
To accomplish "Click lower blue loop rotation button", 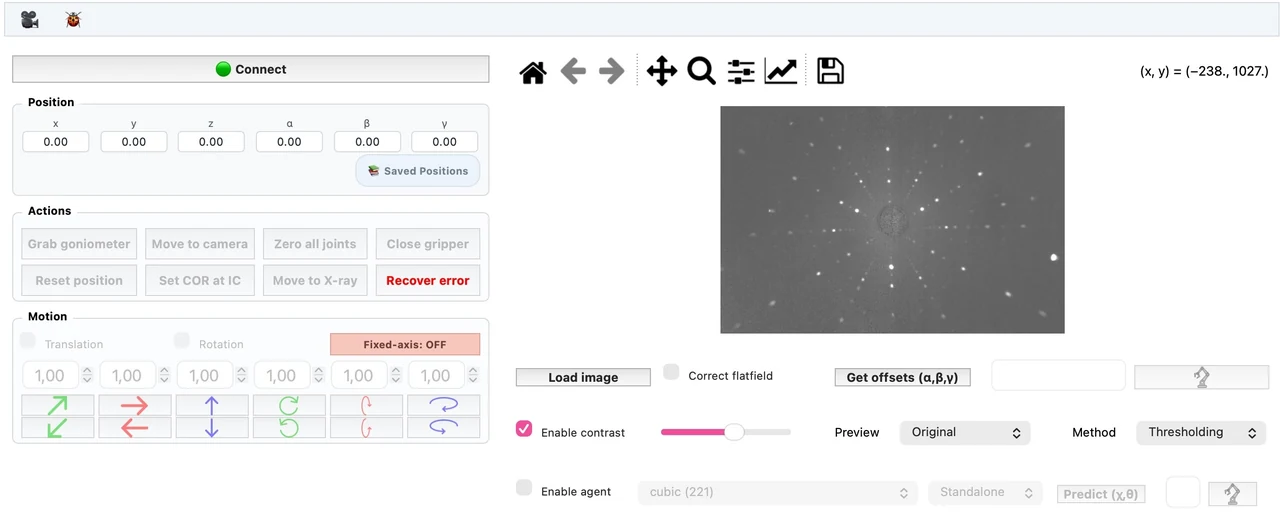I will pos(443,427).
